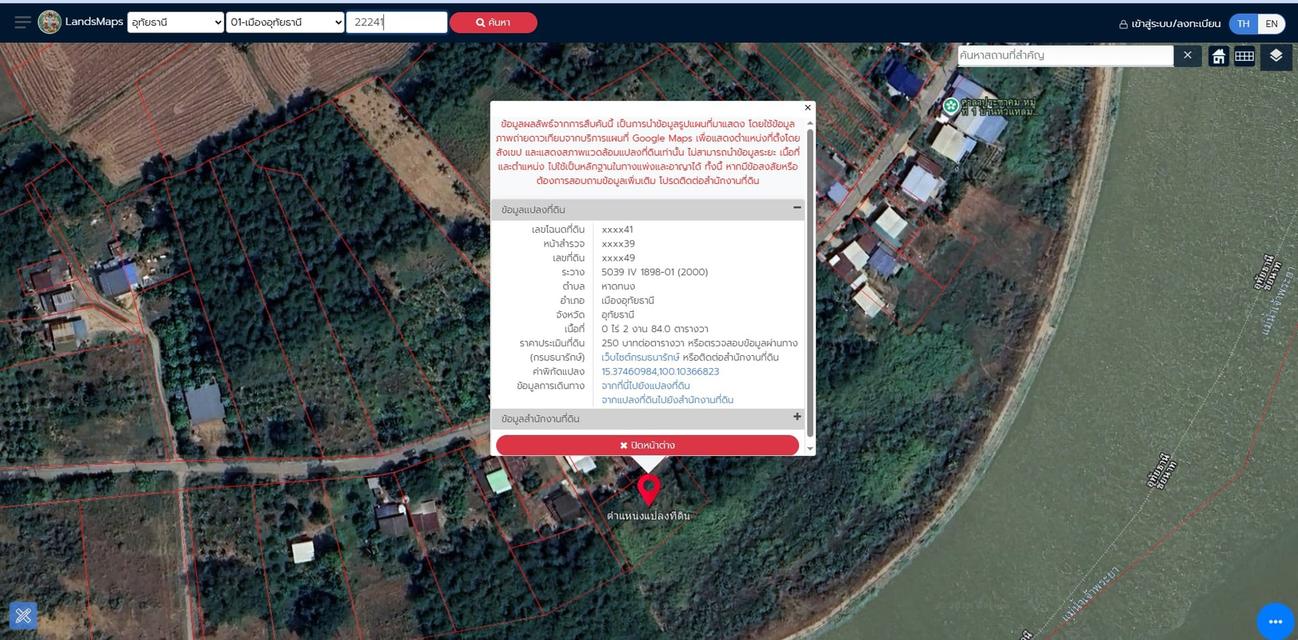Screen dimensions: 1298x640
Task: Switch language to TH
Action: coord(1243,23)
